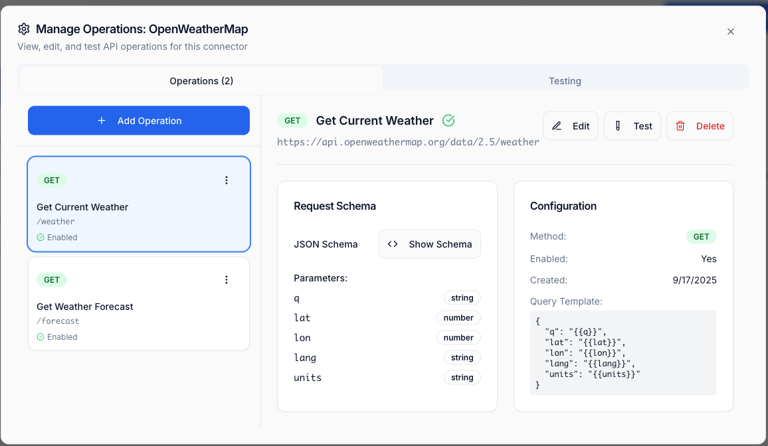Click the units parameter name
Image resolution: width=768 pixels, height=446 pixels.
pos(308,377)
